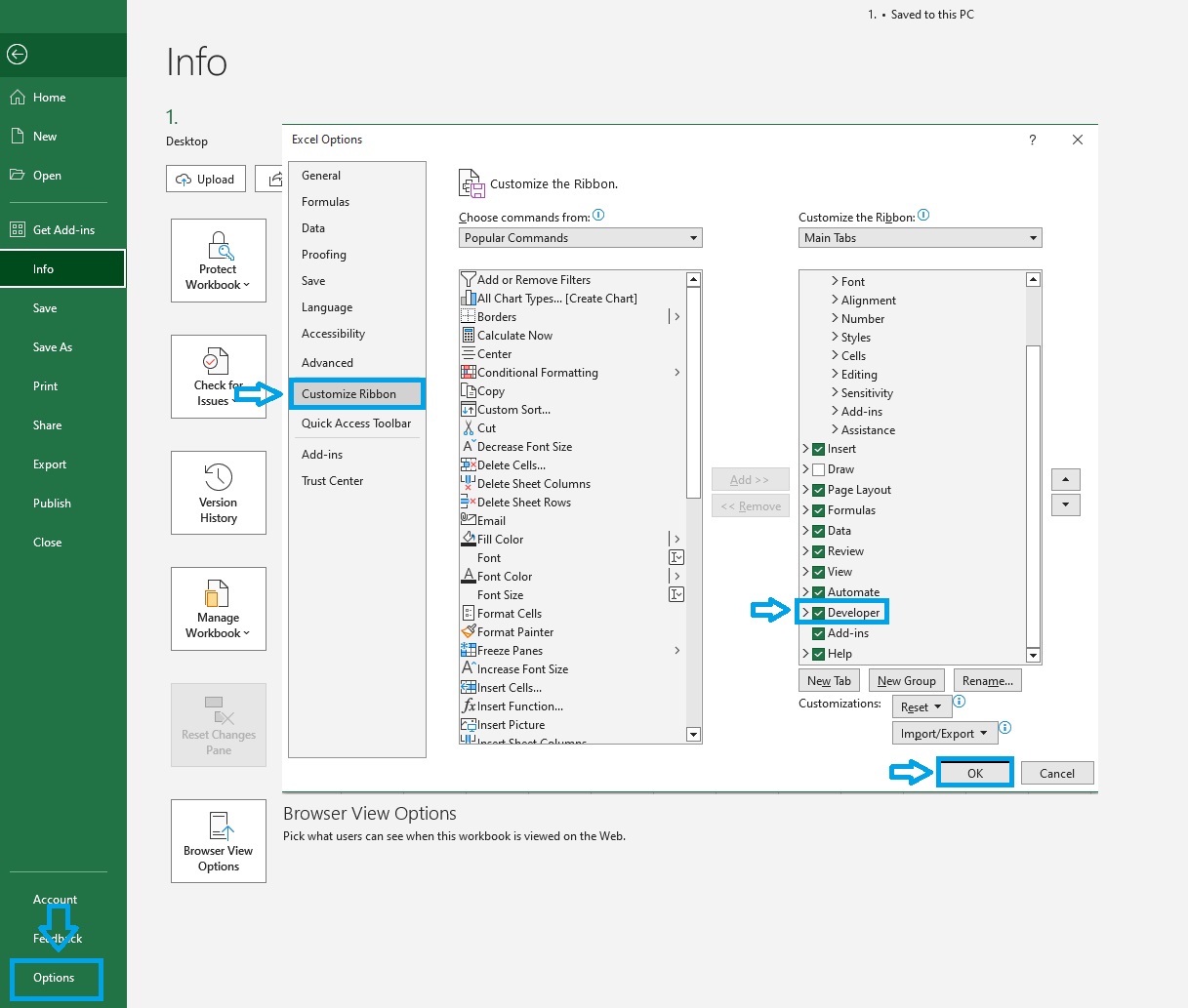Select the Format Painter command icon
1188x1008 pixels.
click(469, 632)
